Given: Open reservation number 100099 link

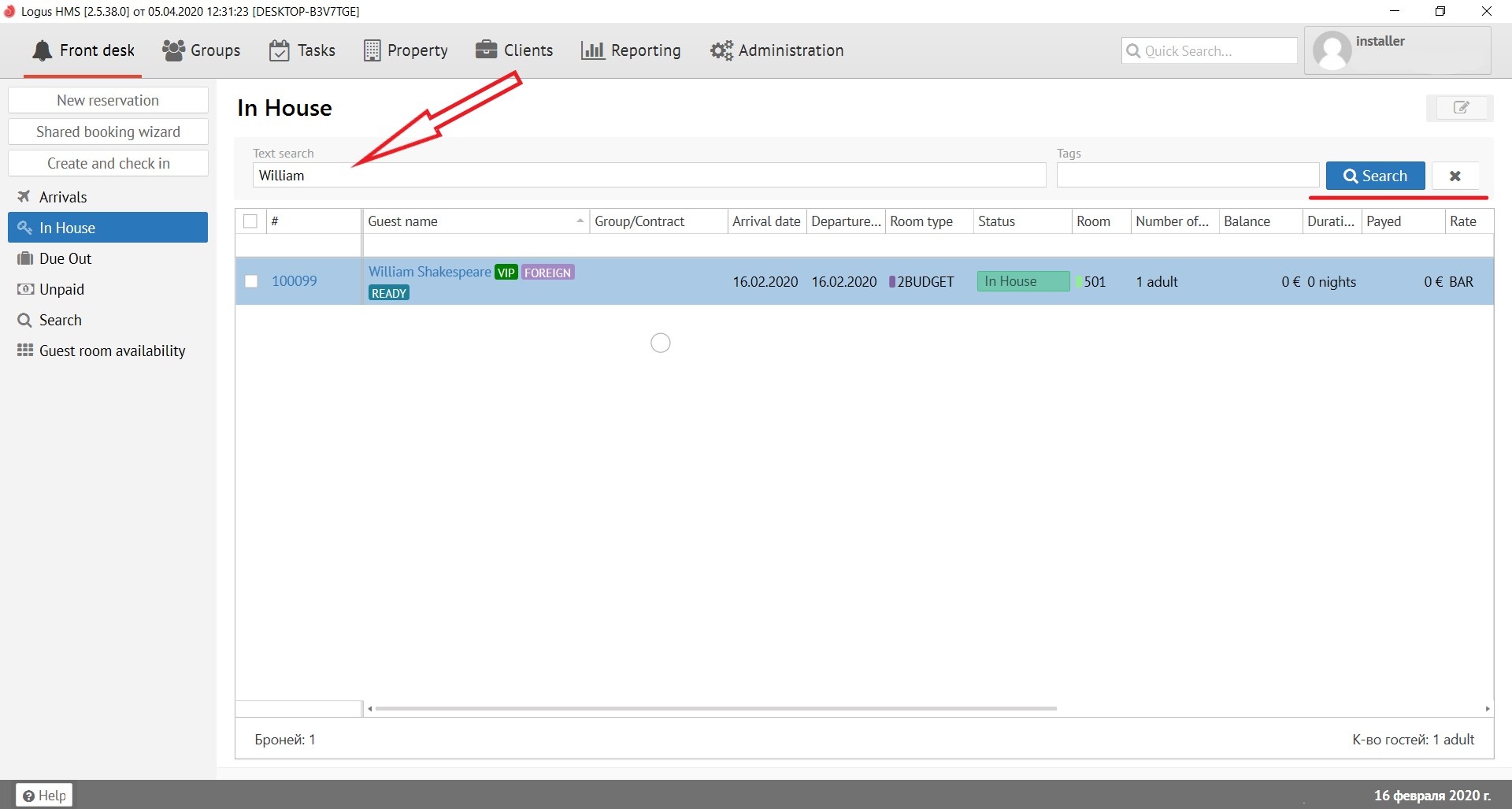Looking at the screenshot, I should (x=295, y=281).
